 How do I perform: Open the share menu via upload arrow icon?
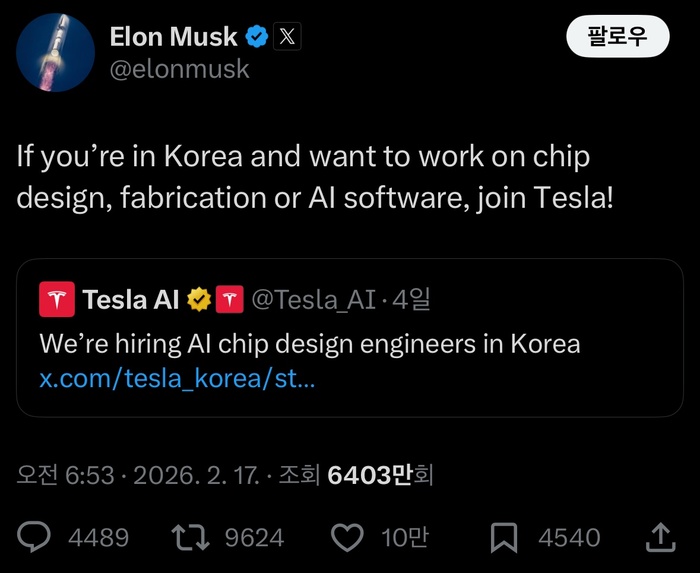(660, 537)
